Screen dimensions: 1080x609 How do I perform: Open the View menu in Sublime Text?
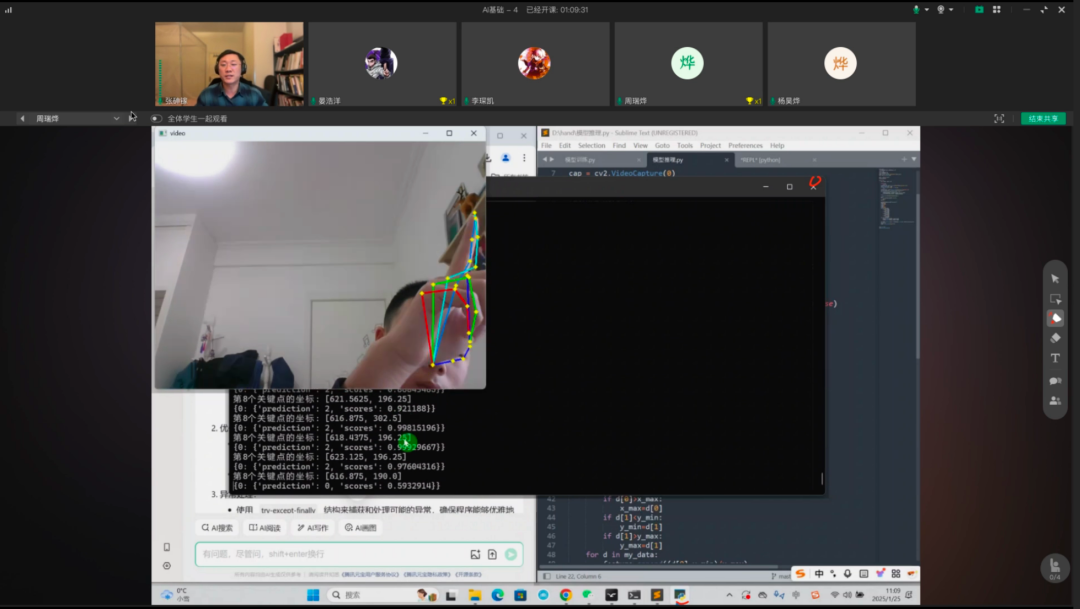[x=641, y=145]
